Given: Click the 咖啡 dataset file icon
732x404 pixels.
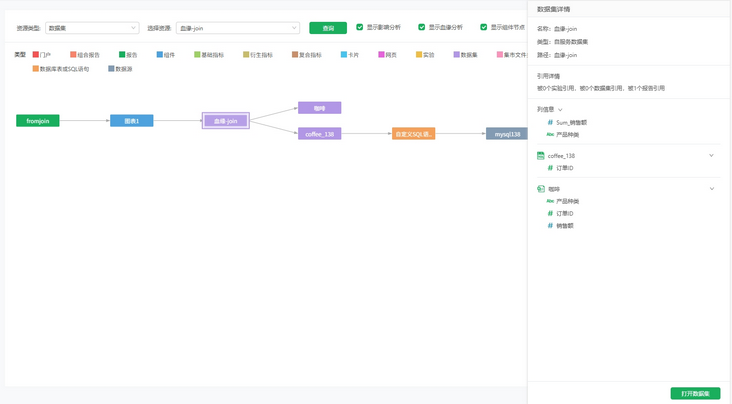Looking at the screenshot, I should click(x=541, y=189).
